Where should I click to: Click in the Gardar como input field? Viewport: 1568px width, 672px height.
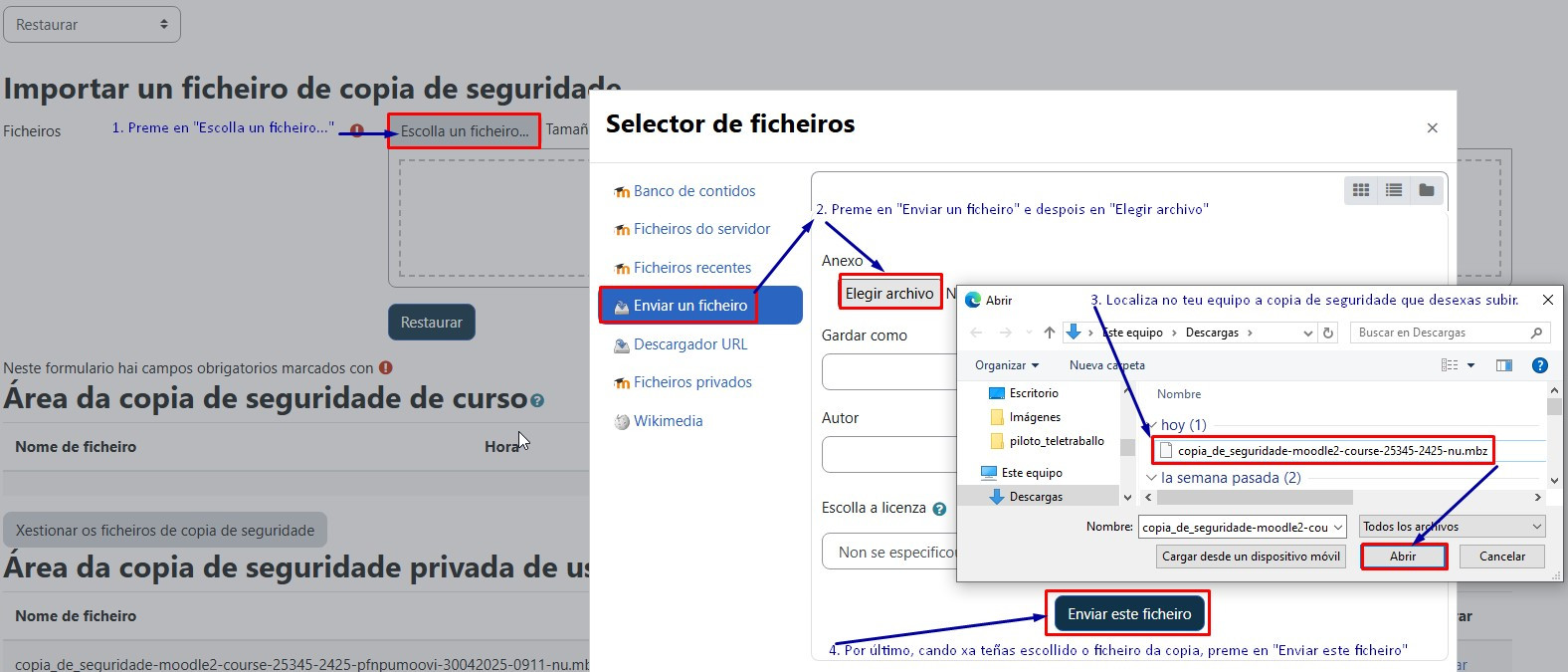[889, 371]
